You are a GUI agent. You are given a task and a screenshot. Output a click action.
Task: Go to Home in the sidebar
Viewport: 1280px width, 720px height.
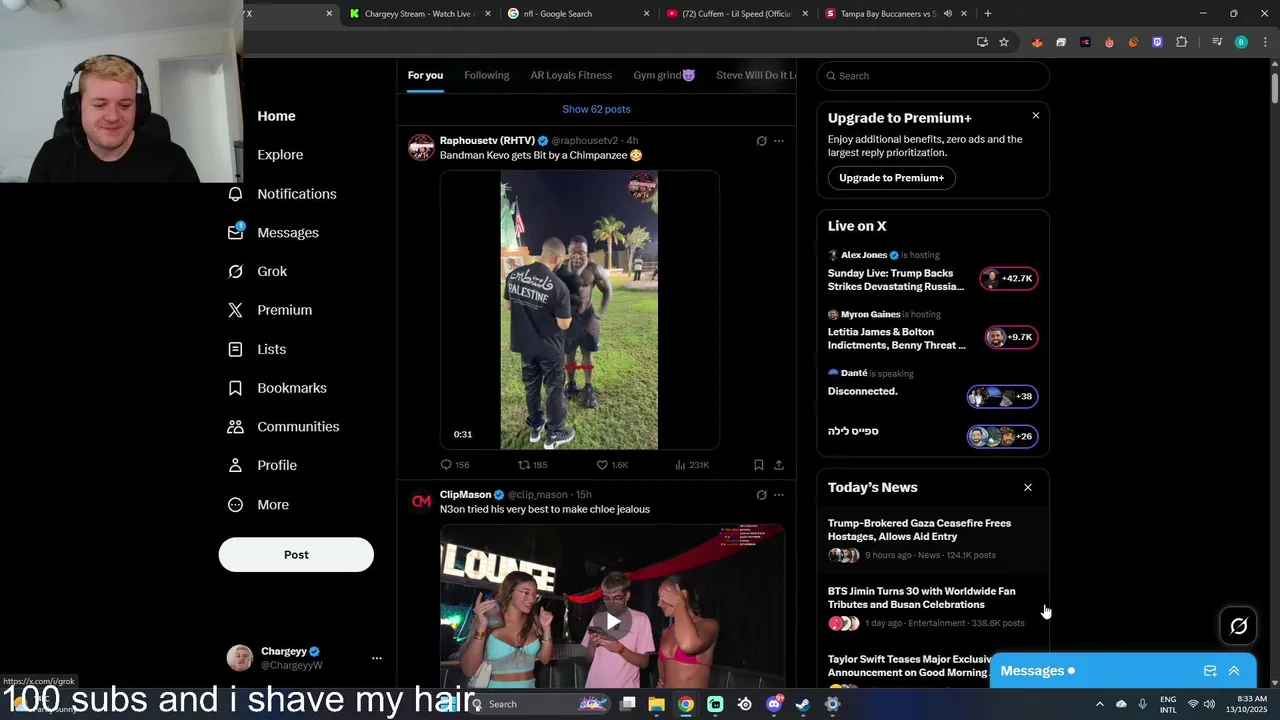(276, 116)
